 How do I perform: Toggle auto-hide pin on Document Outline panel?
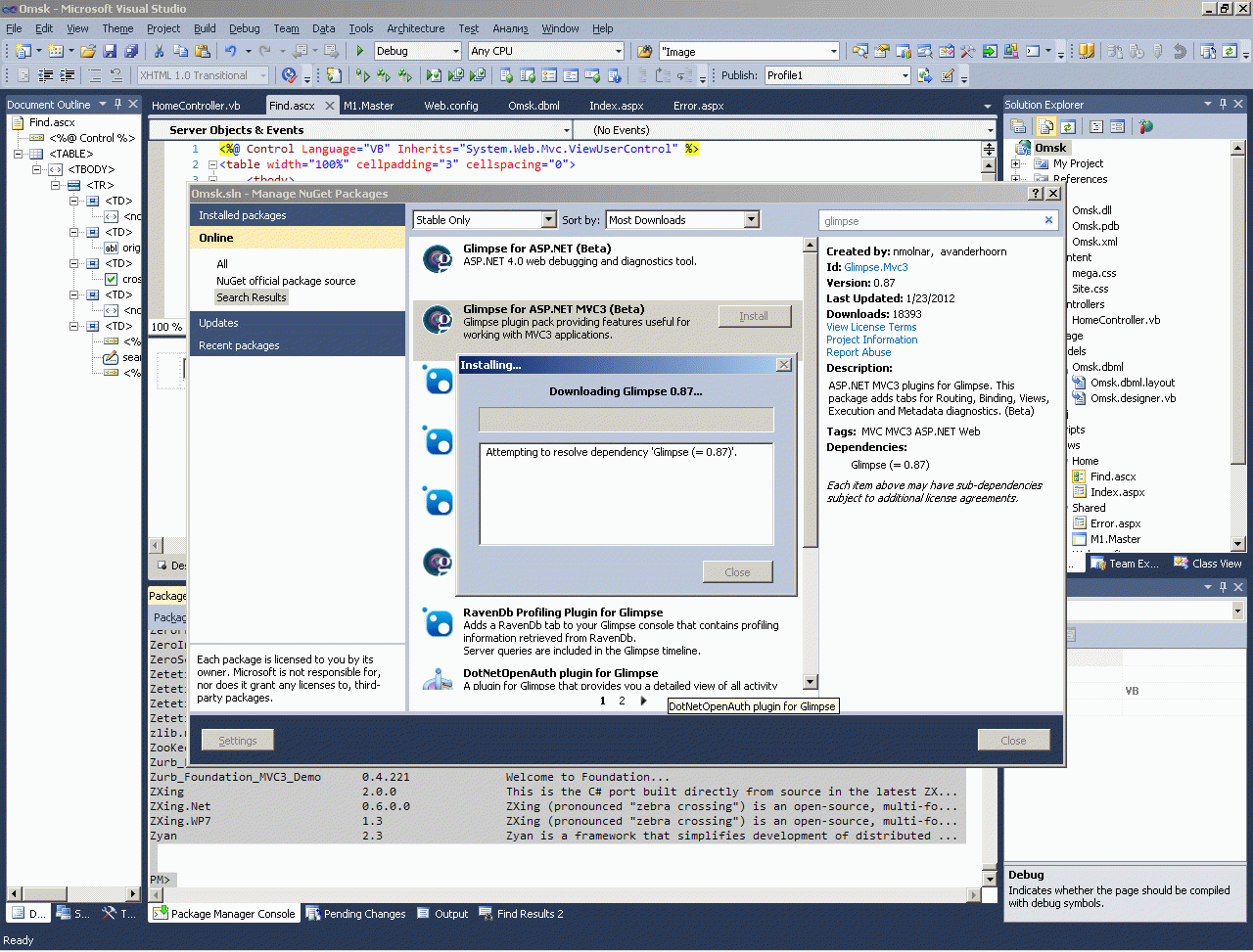click(x=117, y=104)
